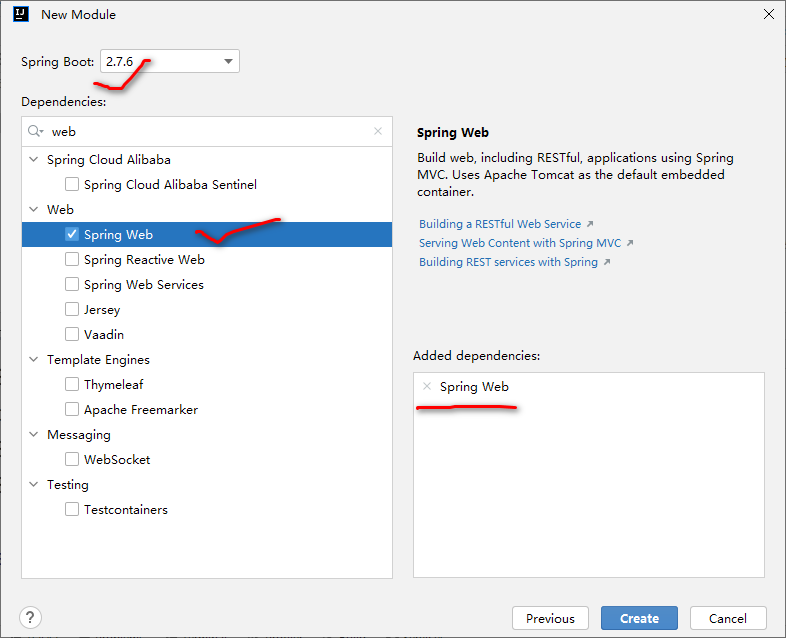Click the Create button

click(639, 618)
